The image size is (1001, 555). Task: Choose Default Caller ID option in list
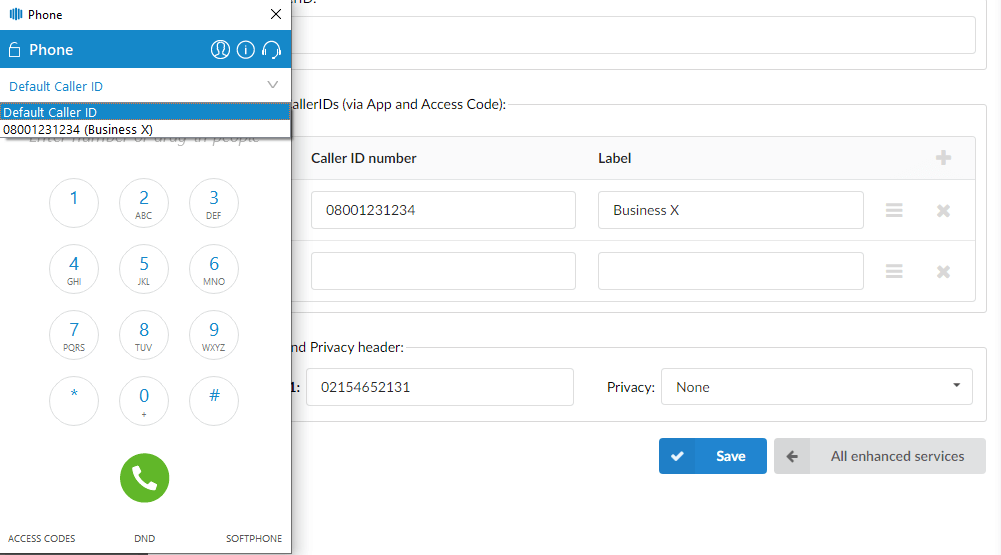pyautogui.click(x=50, y=112)
